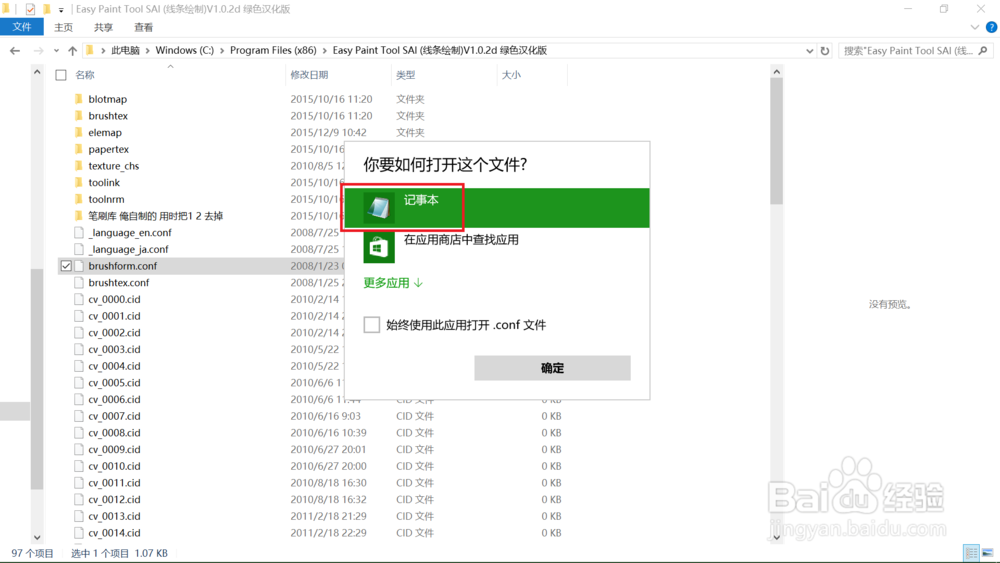Click the cv_0014.cid file icon
Image resolution: width=1000 pixels, height=563 pixels.
point(78,532)
